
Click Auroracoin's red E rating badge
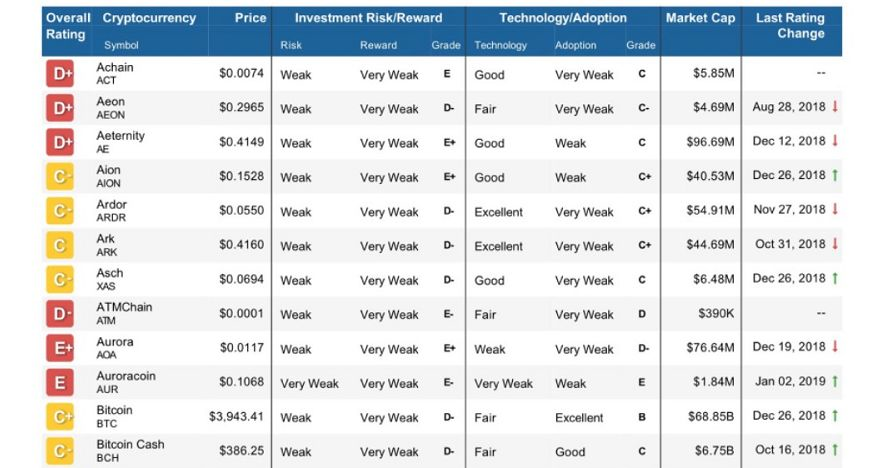coord(60,383)
